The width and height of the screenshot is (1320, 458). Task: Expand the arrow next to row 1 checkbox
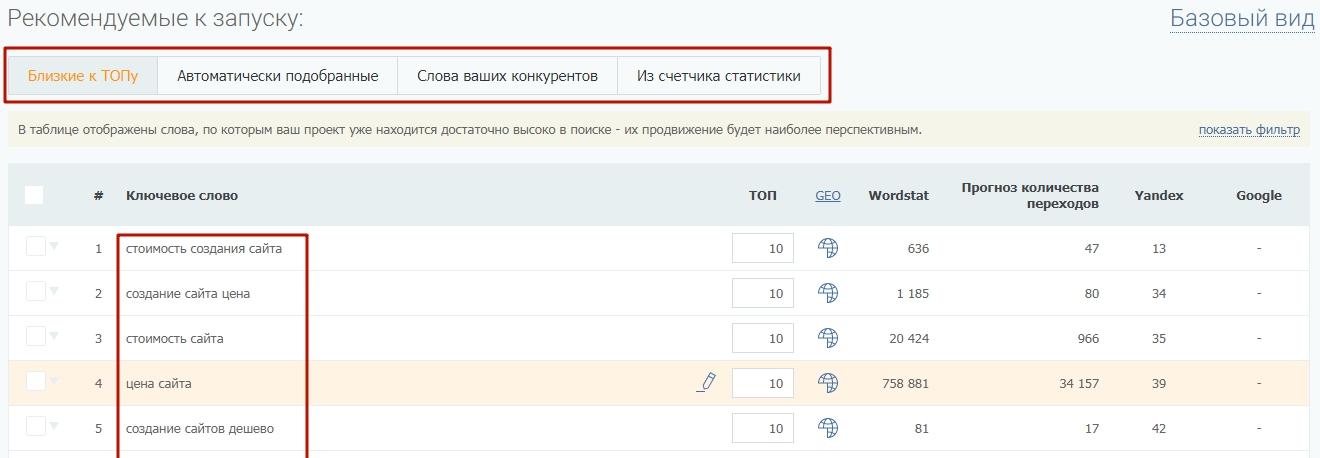tap(54, 247)
